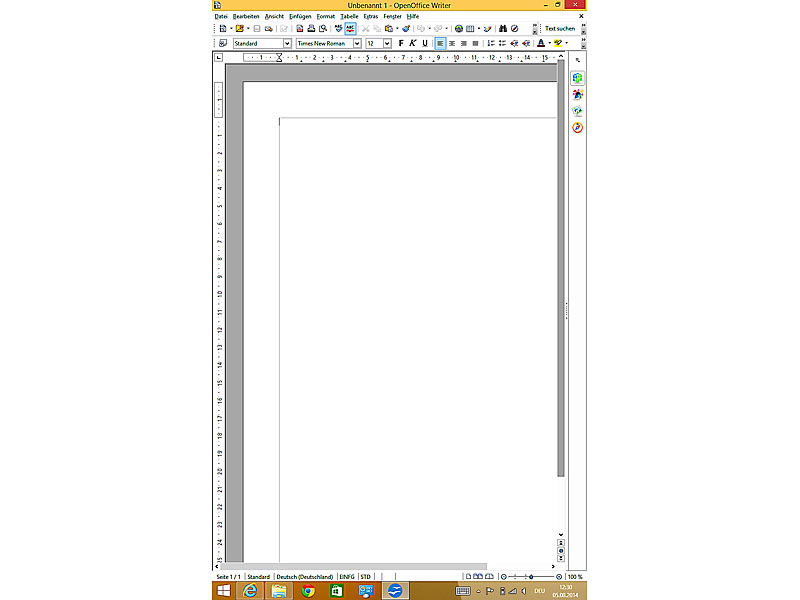The height and width of the screenshot is (600, 800).
Task: Click the Italic formatting icon
Action: coord(412,44)
